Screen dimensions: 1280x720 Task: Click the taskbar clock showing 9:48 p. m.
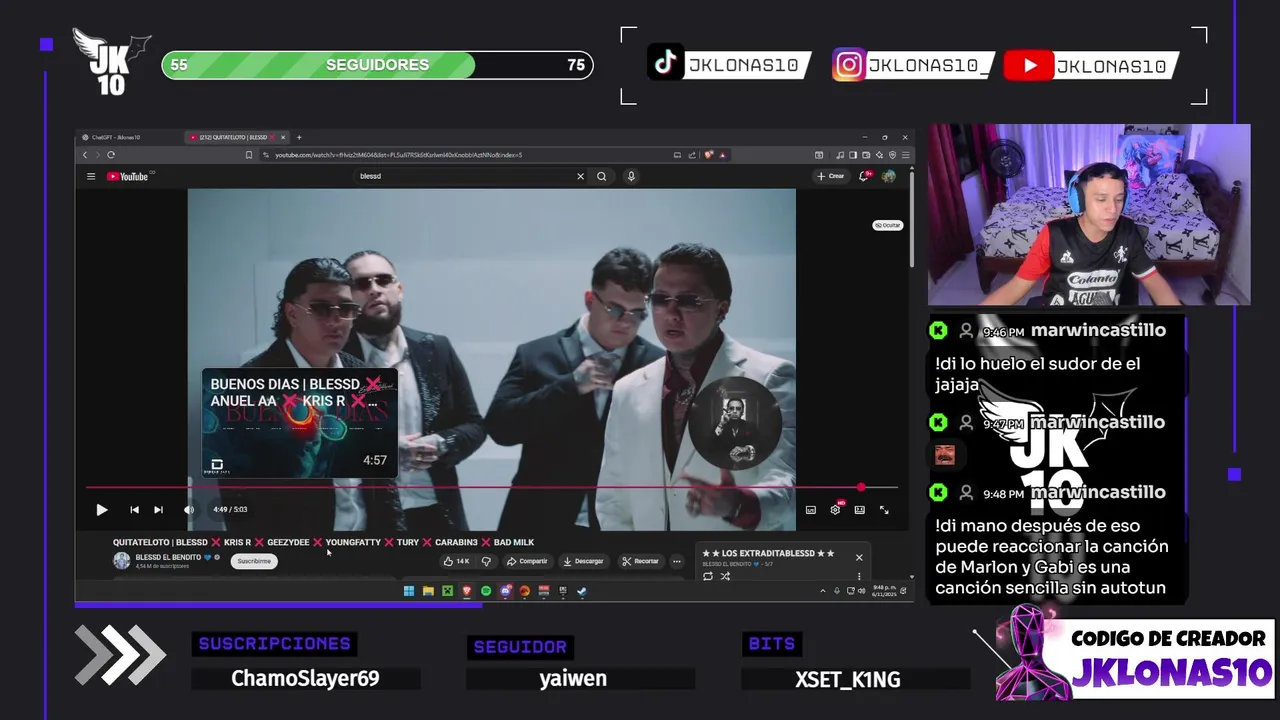click(x=884, y=591)
